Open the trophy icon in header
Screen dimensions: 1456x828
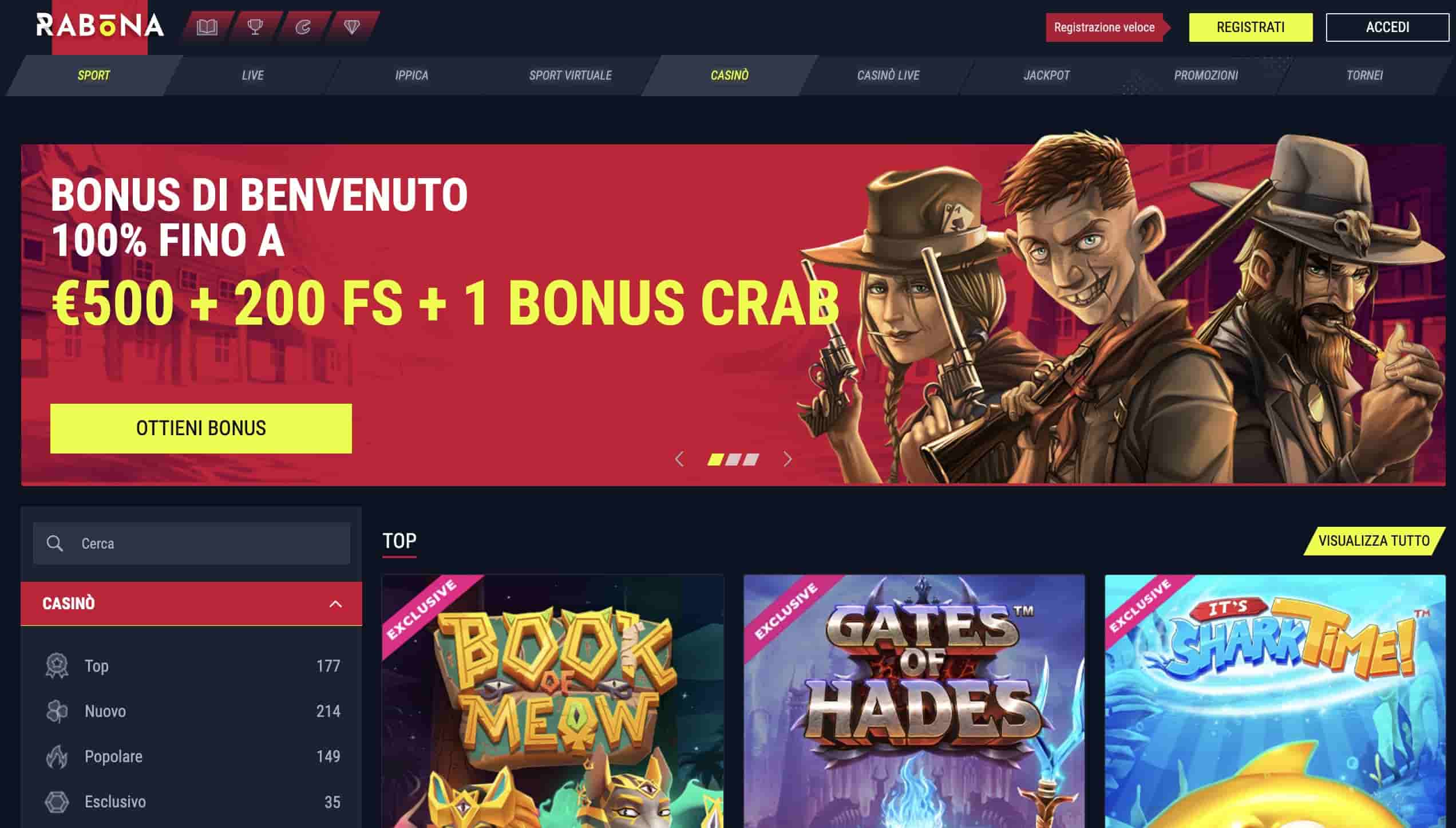(255, 27)
